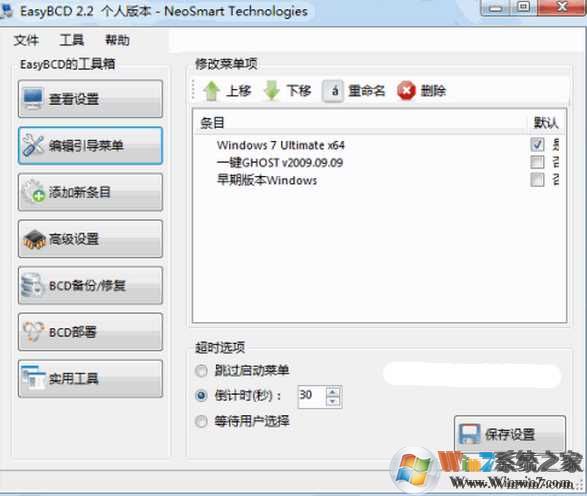Click 删除 text label in toolbar
The image size is (587, 496).
433,91
